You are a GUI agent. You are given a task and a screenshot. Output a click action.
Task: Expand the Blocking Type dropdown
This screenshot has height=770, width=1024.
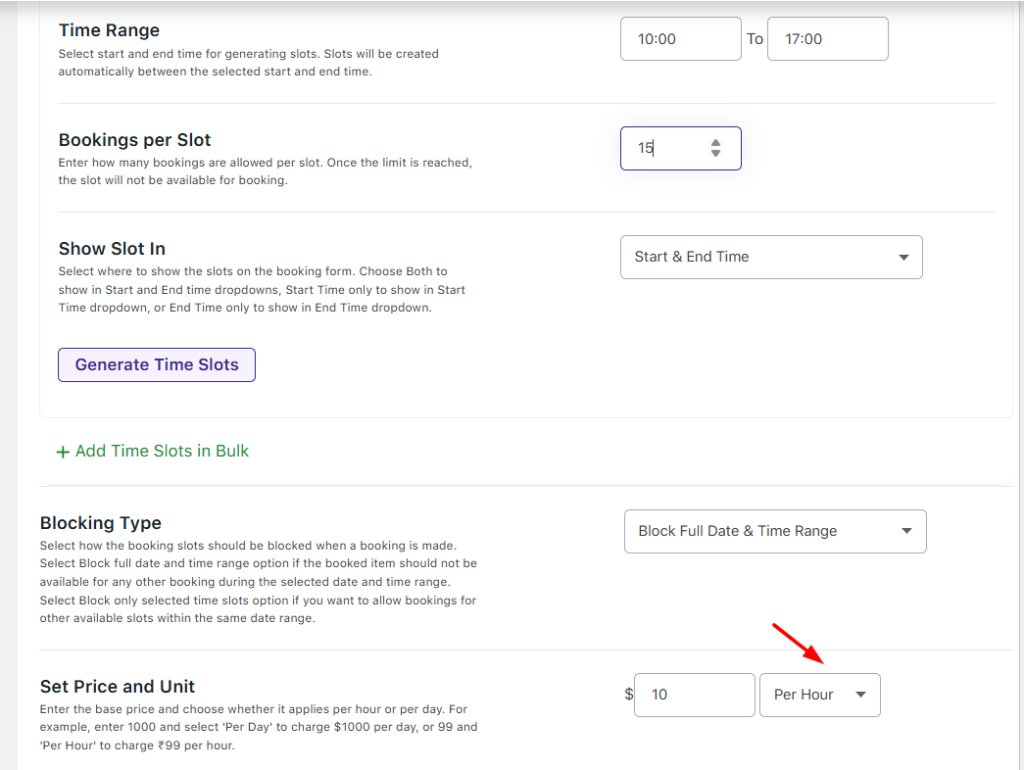[x=774, y=531]
